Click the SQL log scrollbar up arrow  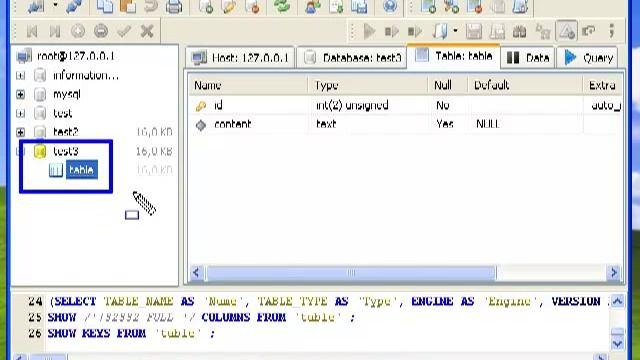[x=617, y=302]
